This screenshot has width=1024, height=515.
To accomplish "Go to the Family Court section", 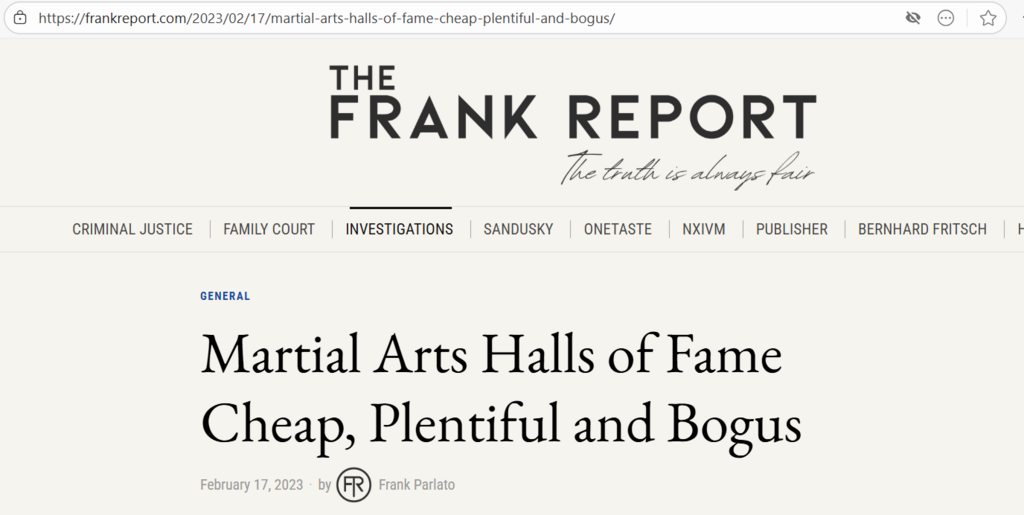I will point(269,229).
